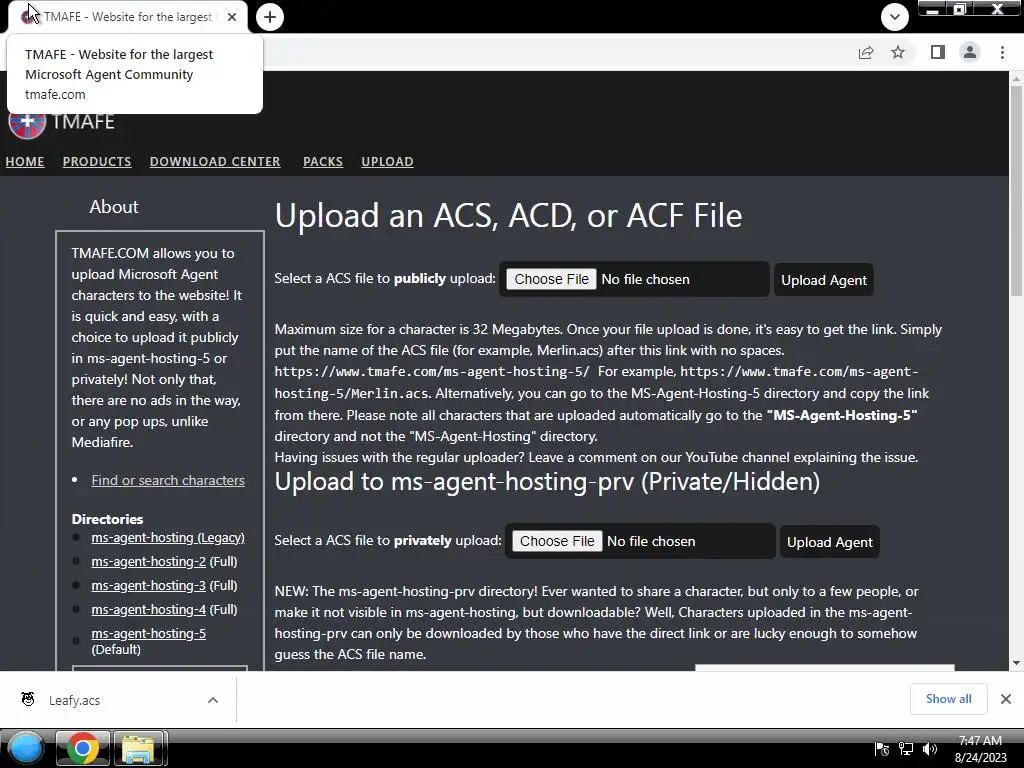Image resolution: width=1024 pixels, height=768 pixels.
Task: Click the scrollbar down arrow
Action: tap(1016, 663)
